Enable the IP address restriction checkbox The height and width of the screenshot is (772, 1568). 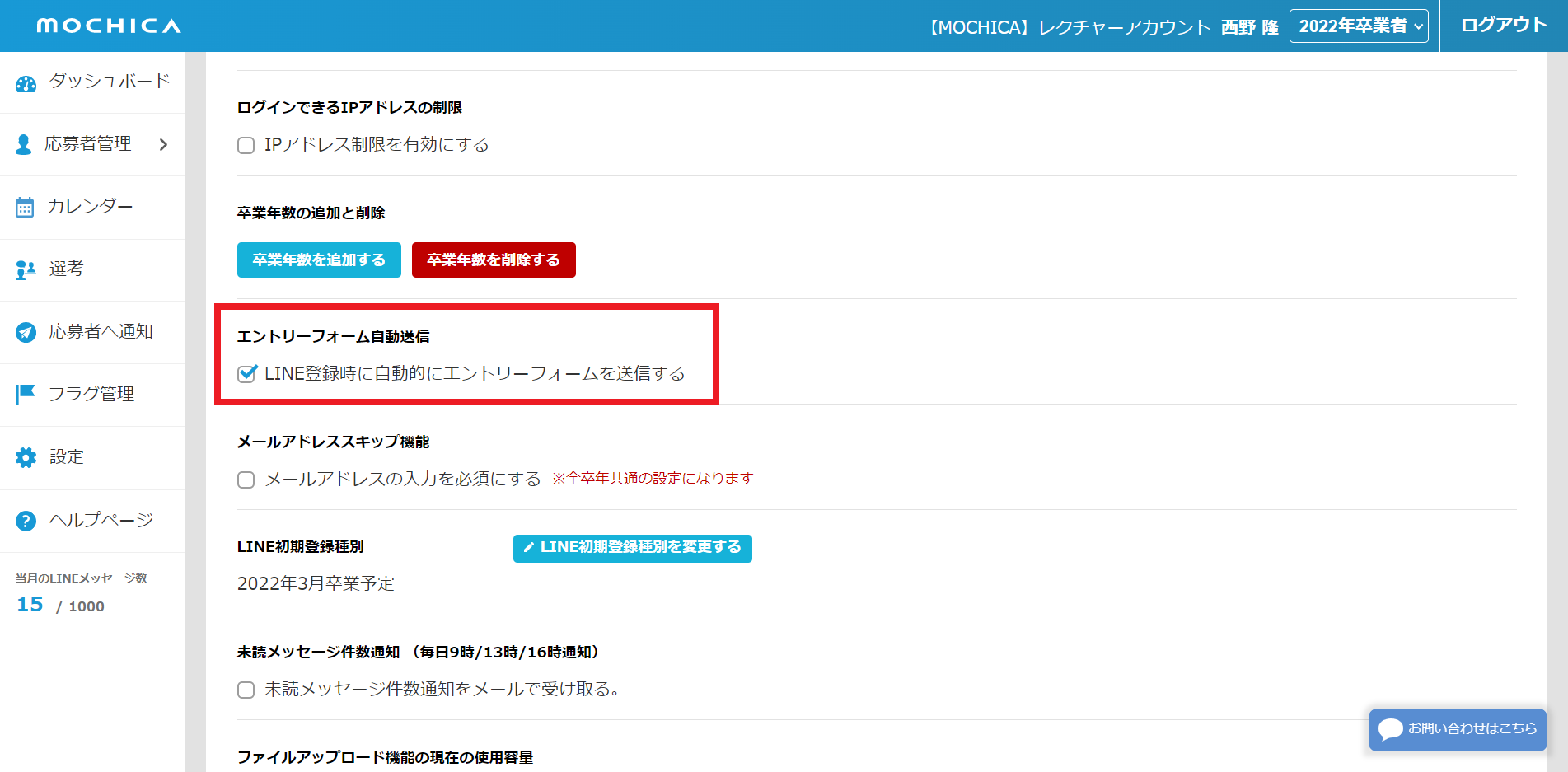point(246,146)
